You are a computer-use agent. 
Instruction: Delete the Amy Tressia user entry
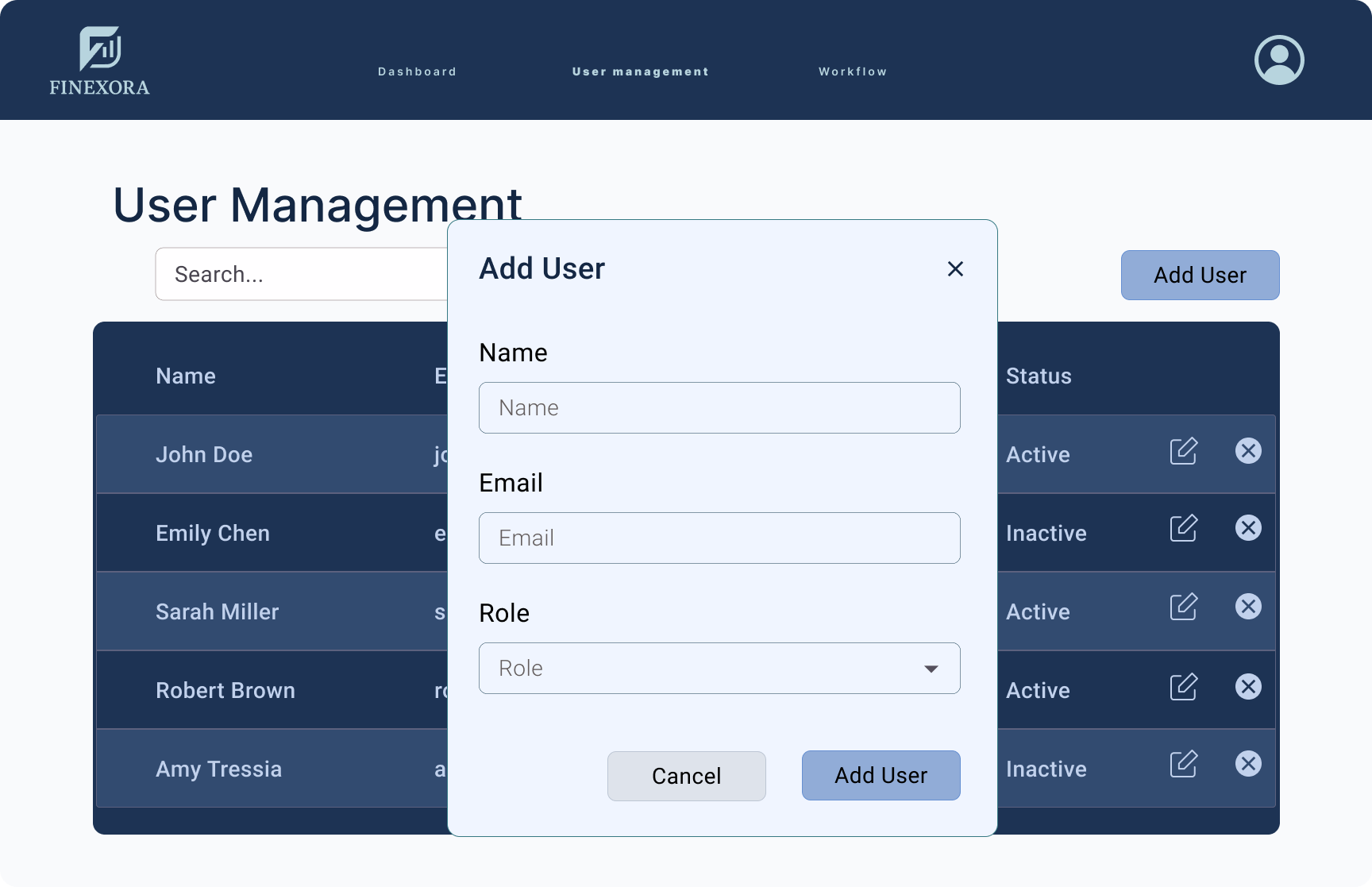[x=1248, y=764]
